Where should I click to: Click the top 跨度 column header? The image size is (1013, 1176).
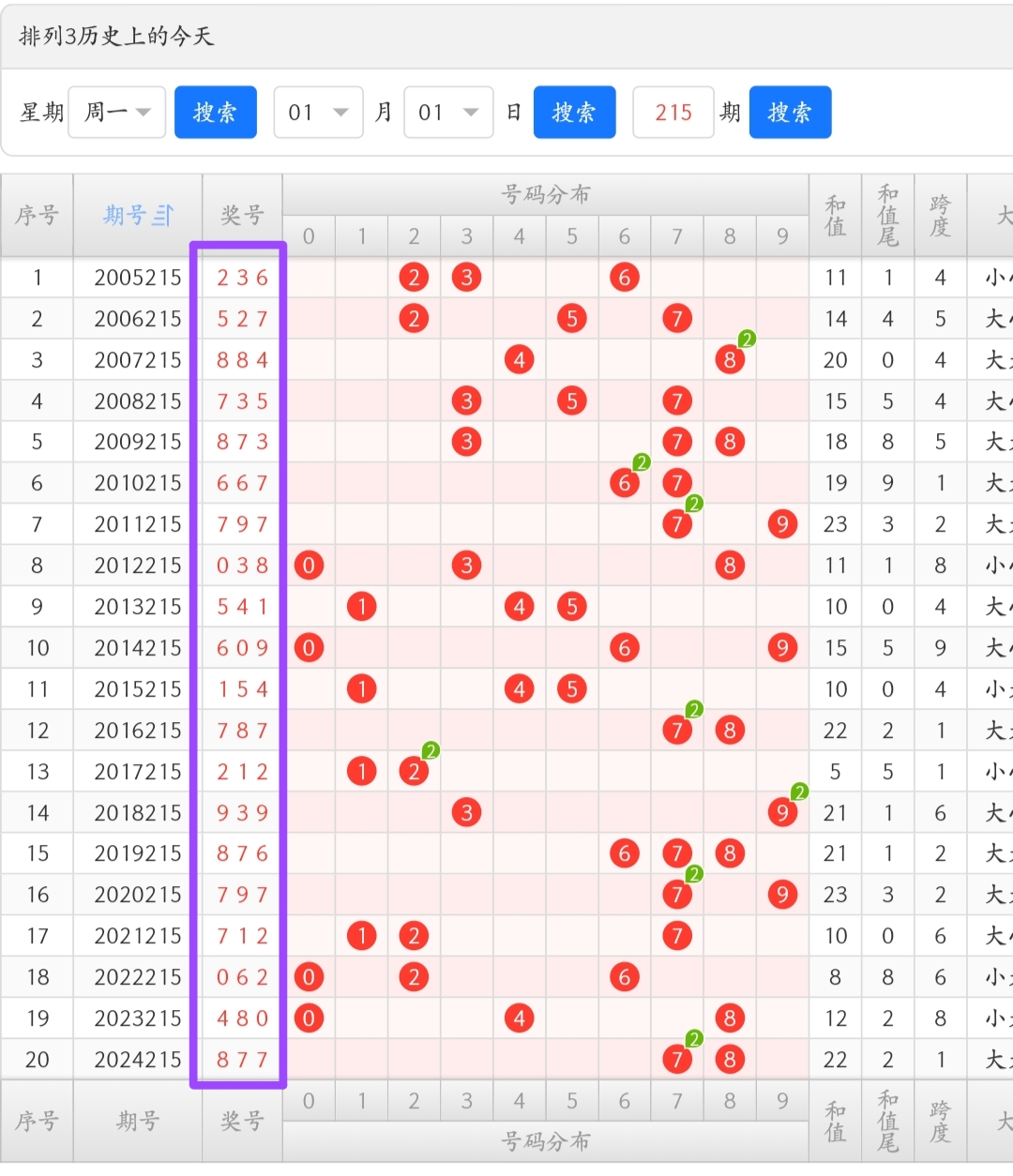(940, 216)
